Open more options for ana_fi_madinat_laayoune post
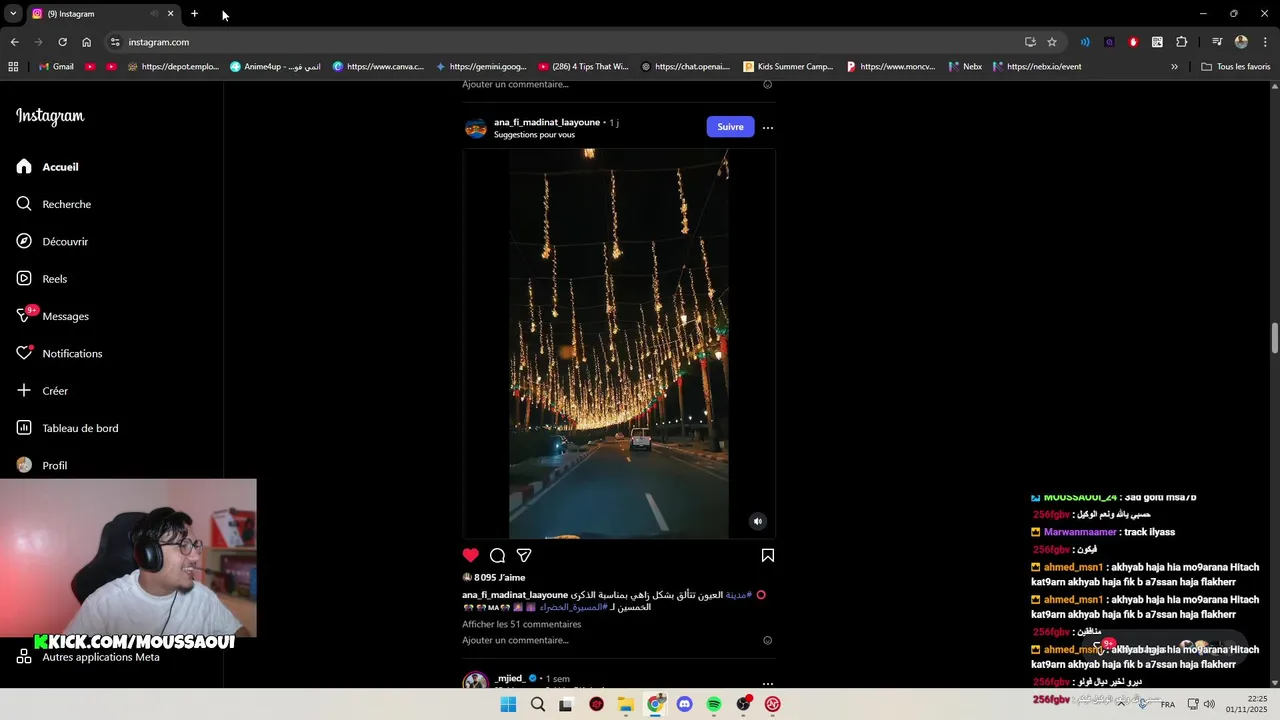 coord(768,127)
